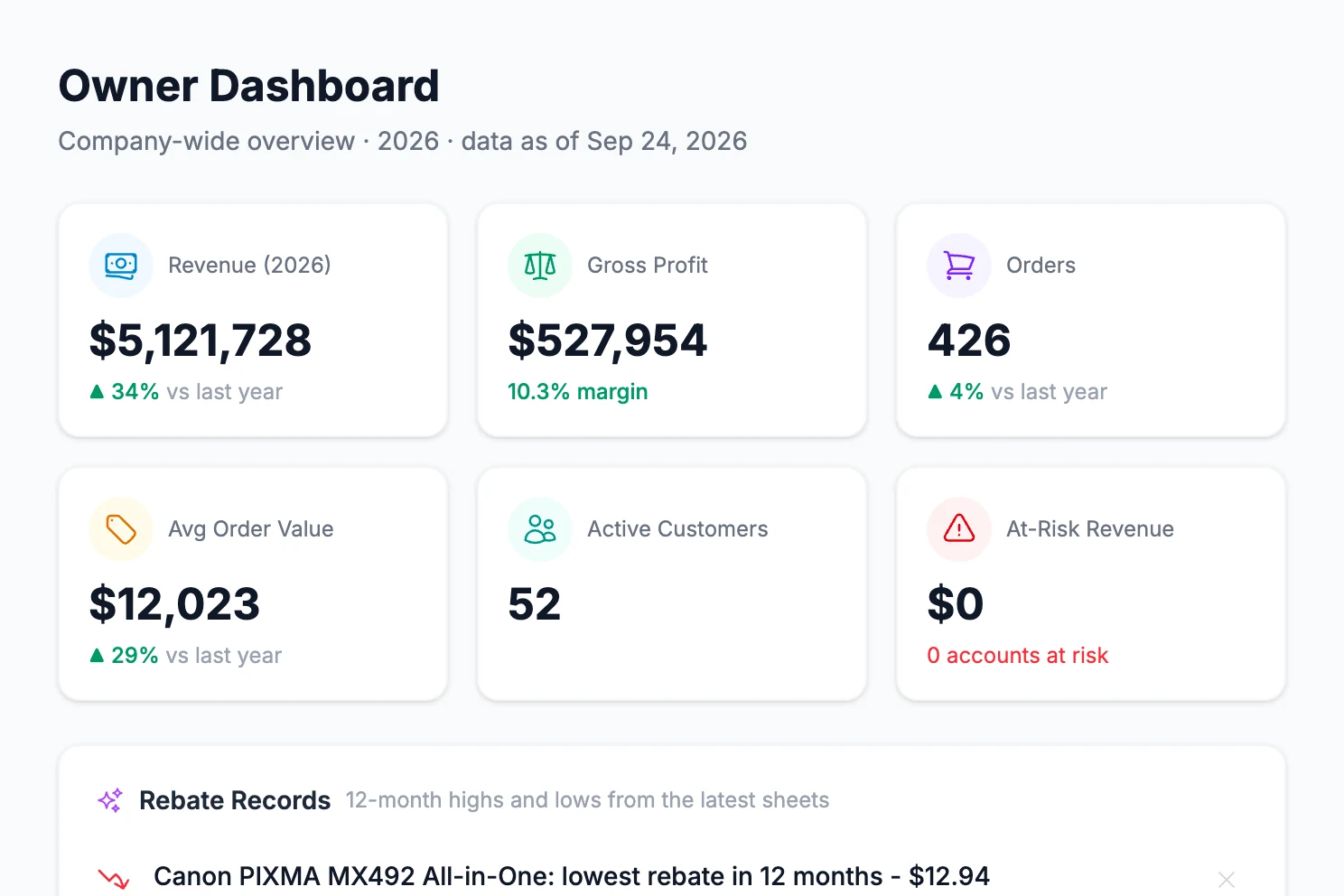This screenshot has height=896, width=1344.
Task: Click the Rebate Records sparkle icon
Action: click(x=110, y=800)
